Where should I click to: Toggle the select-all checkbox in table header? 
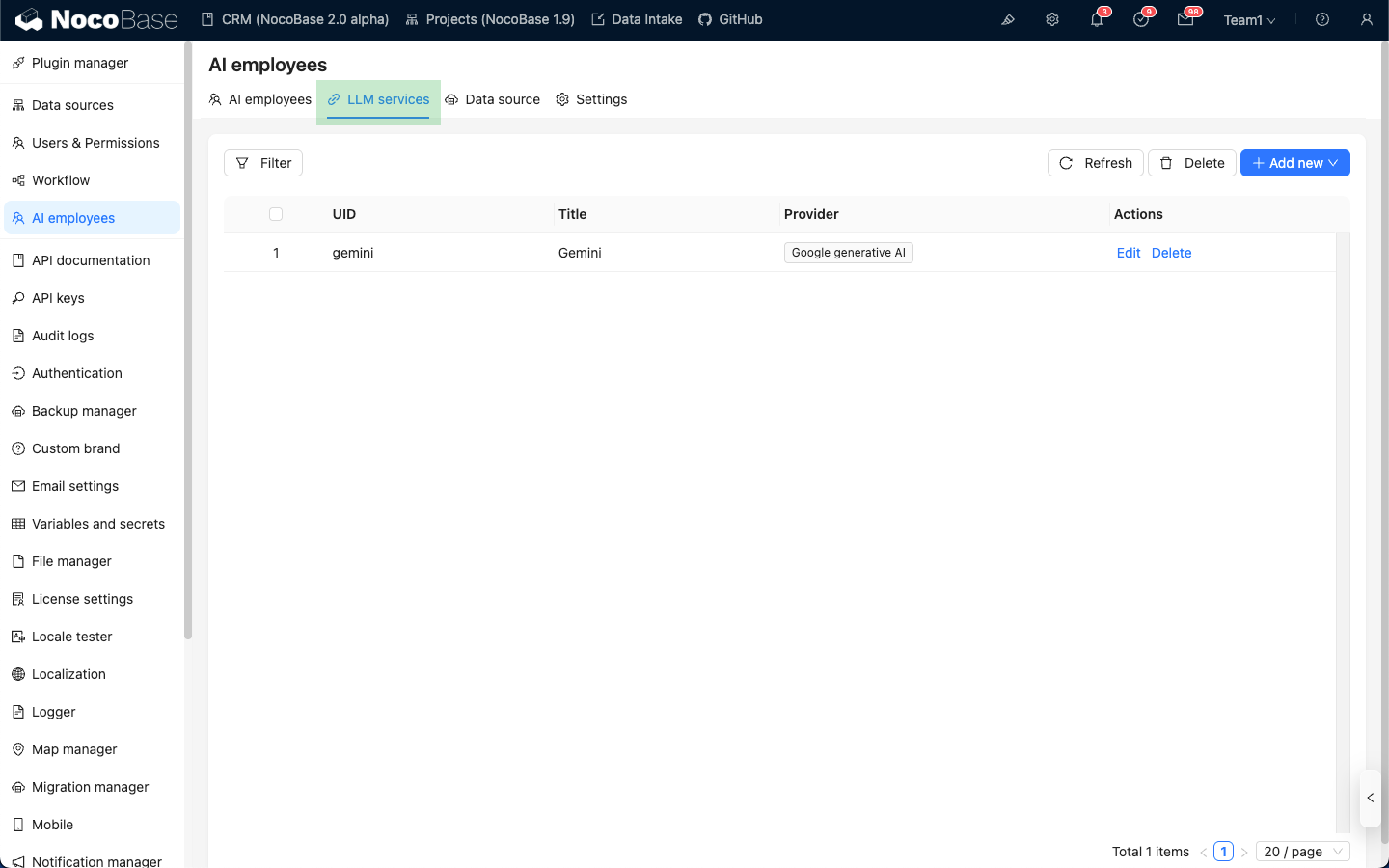(x=276, y=214)
